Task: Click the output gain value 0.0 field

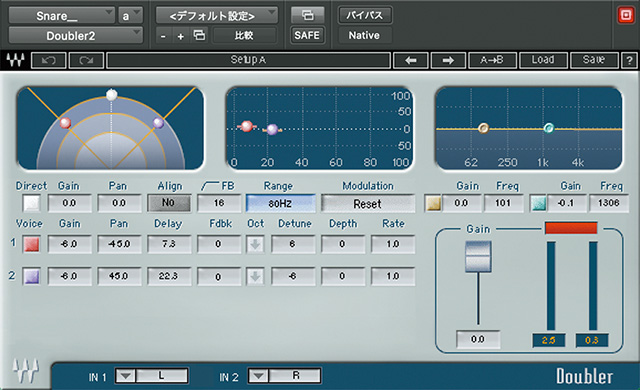Action: pos(478,339)
